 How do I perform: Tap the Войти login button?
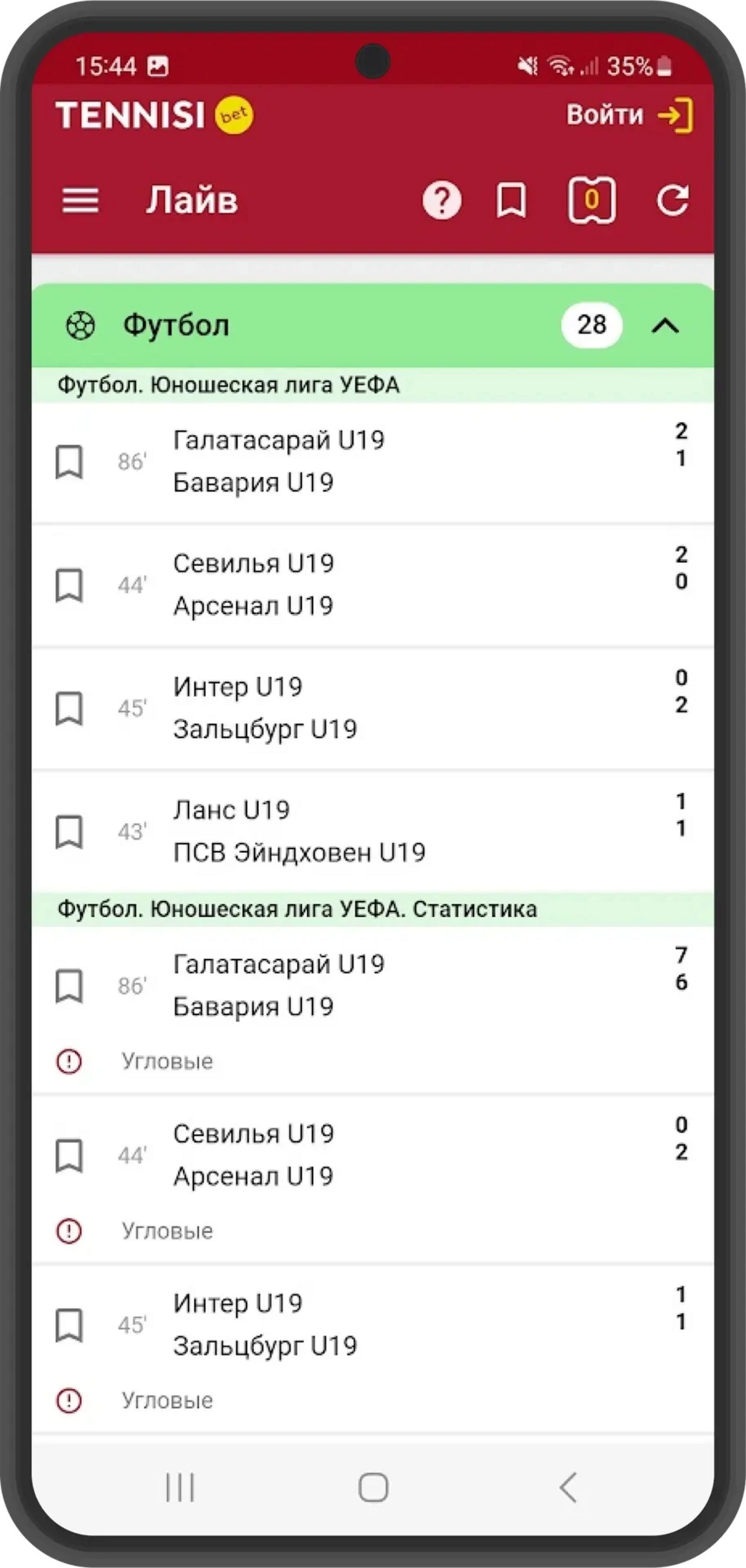pyautogui.click(x=630, y=114)
